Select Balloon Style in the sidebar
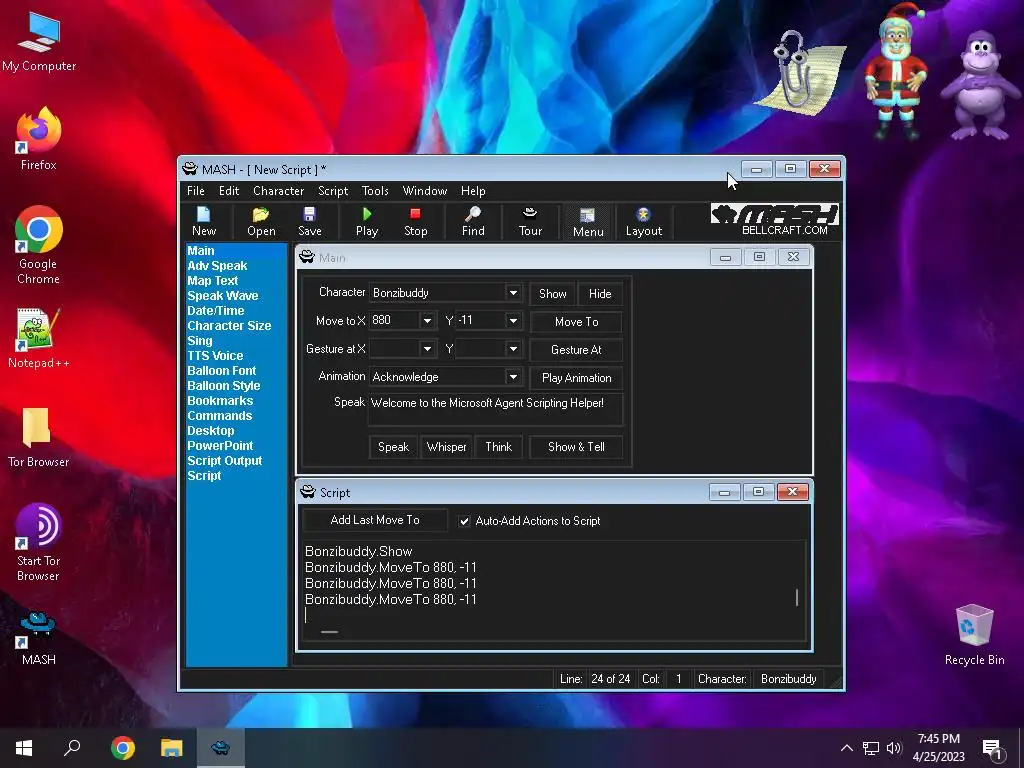The width and height of the screenshot is (1024, 768). click(223, 386)
